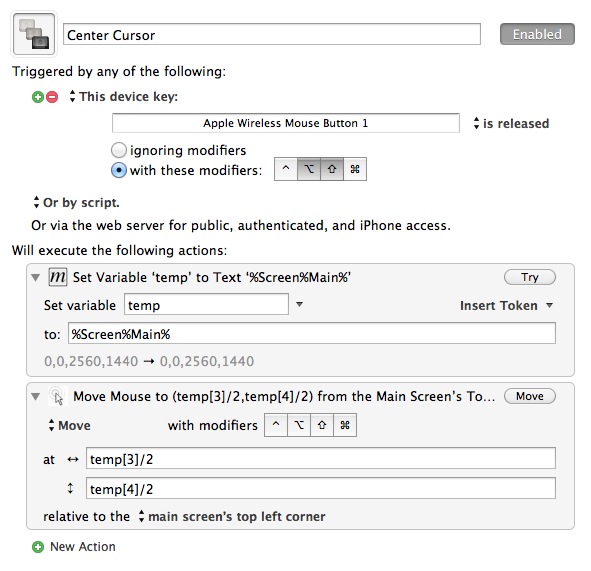The width and height of the screenshot is (591, 571).
Task: Click the Set Variable action 'm' icon
Action: pos(58,277)
